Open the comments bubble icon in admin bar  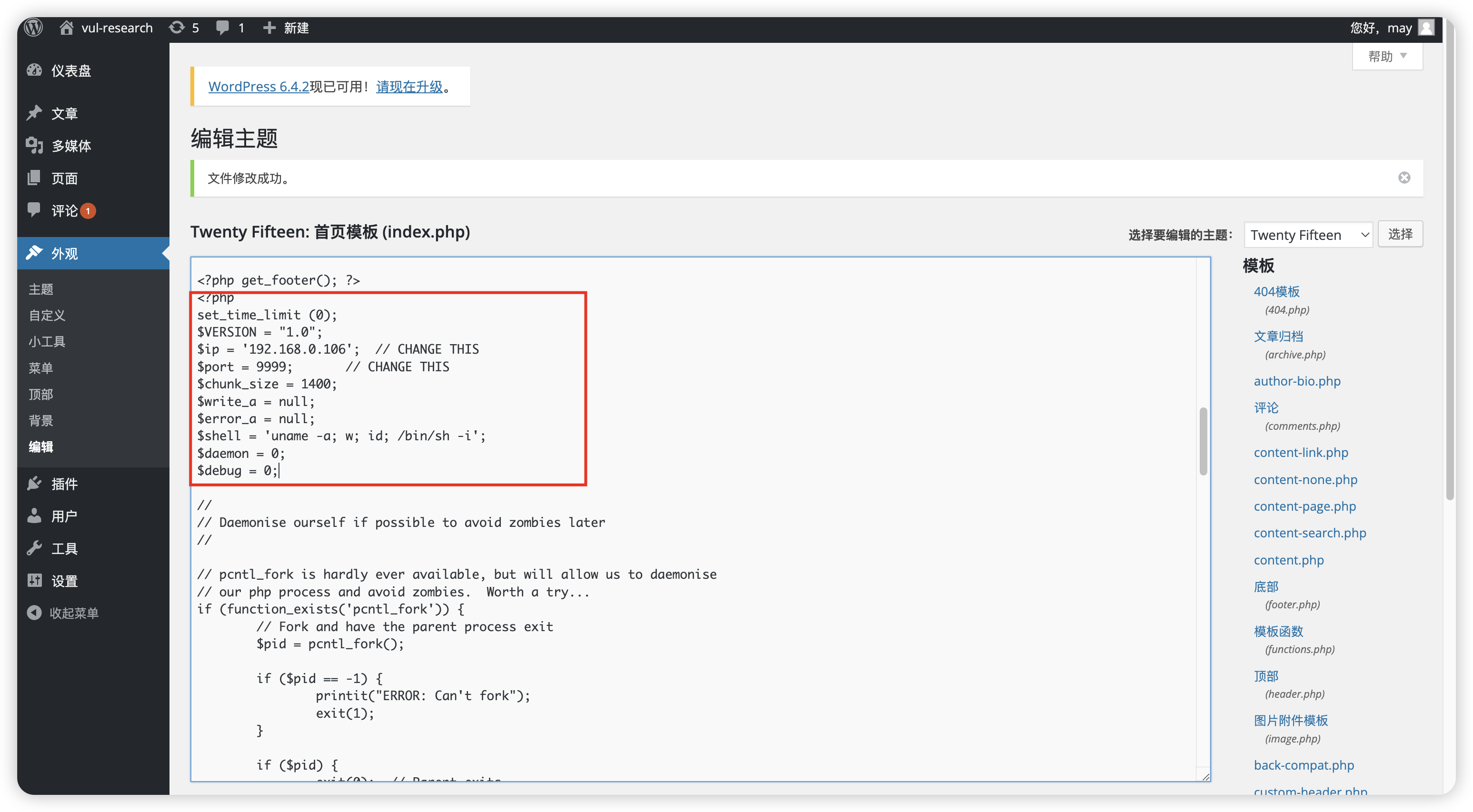tap(222, 28)
